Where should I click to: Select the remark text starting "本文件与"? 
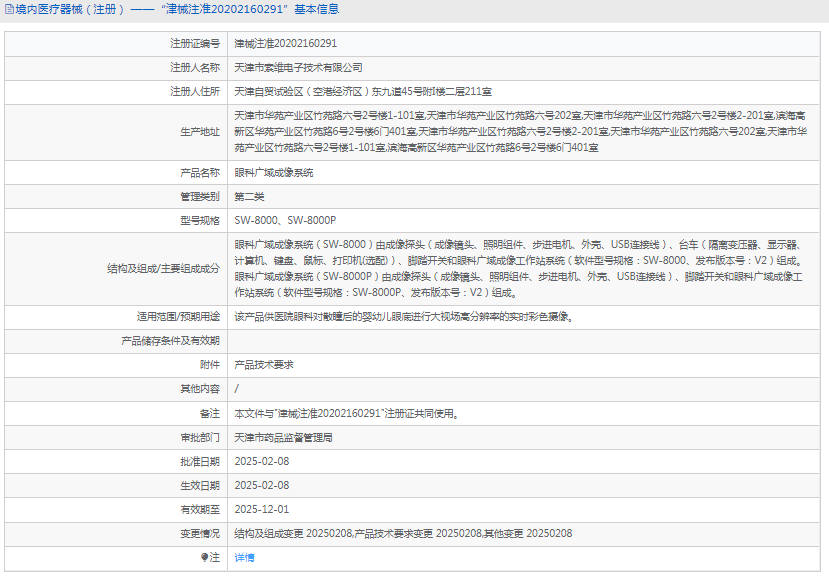pos(347,414)
